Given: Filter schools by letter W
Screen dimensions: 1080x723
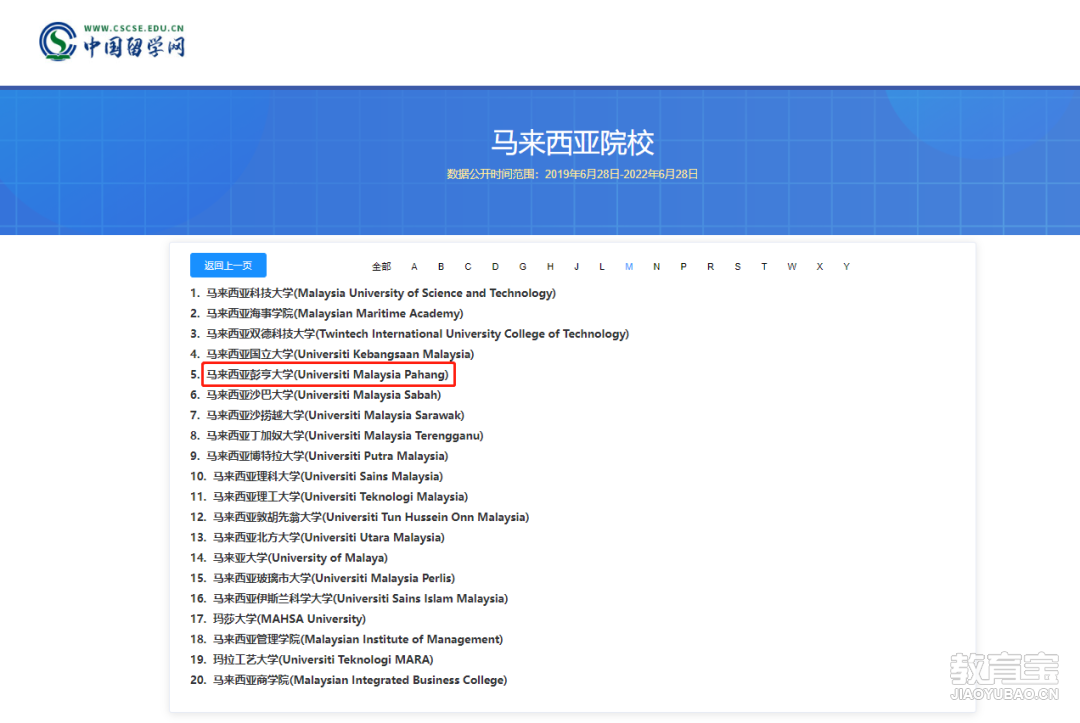Looking at the screenshot, I should [791, 266].
